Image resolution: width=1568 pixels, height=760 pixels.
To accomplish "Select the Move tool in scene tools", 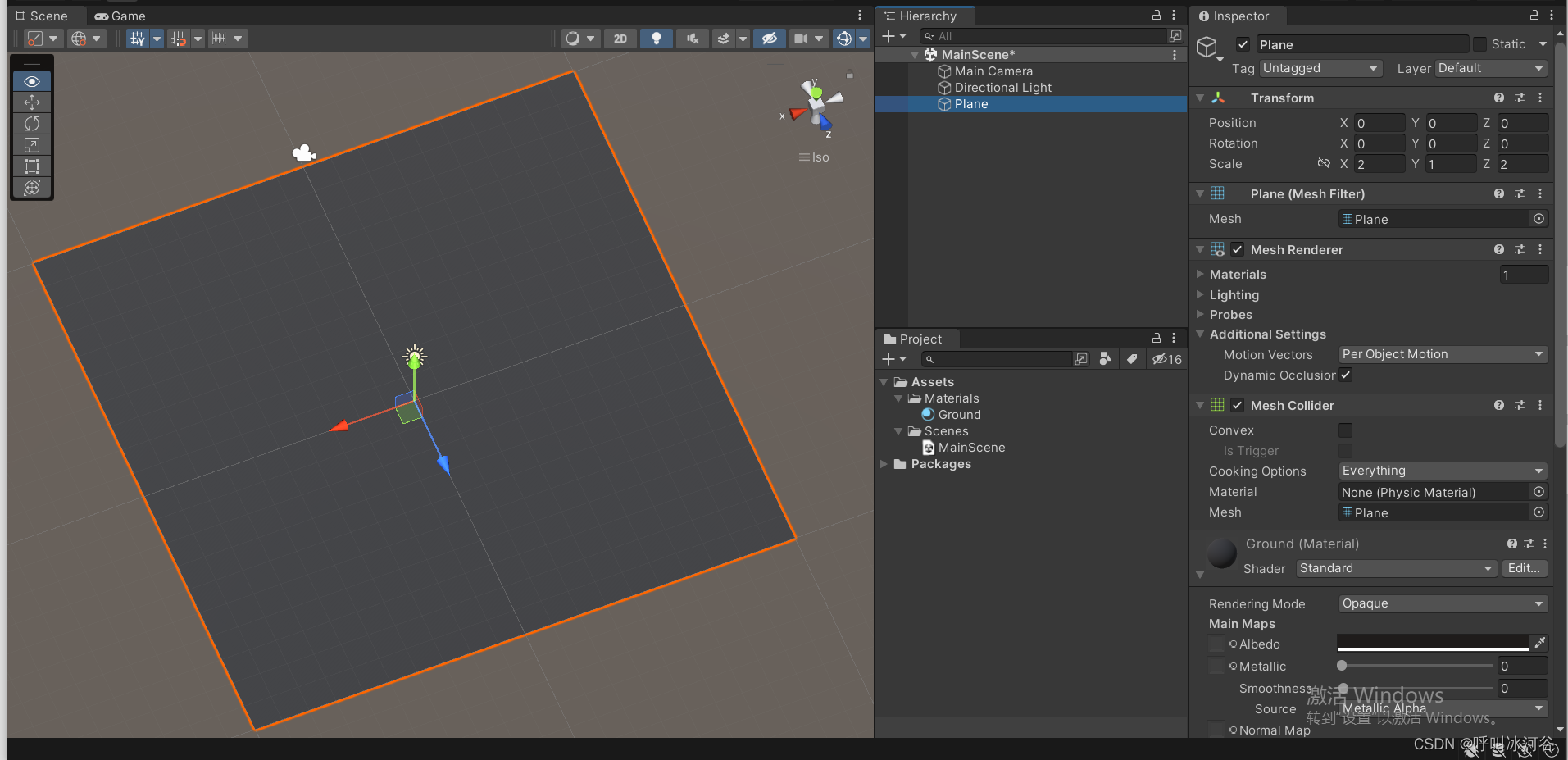I will point(32,102).
